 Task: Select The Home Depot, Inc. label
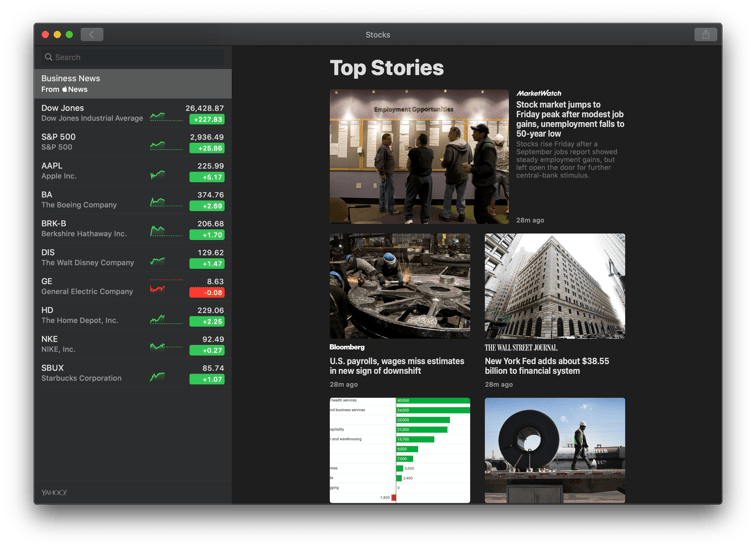coord(80,321)
